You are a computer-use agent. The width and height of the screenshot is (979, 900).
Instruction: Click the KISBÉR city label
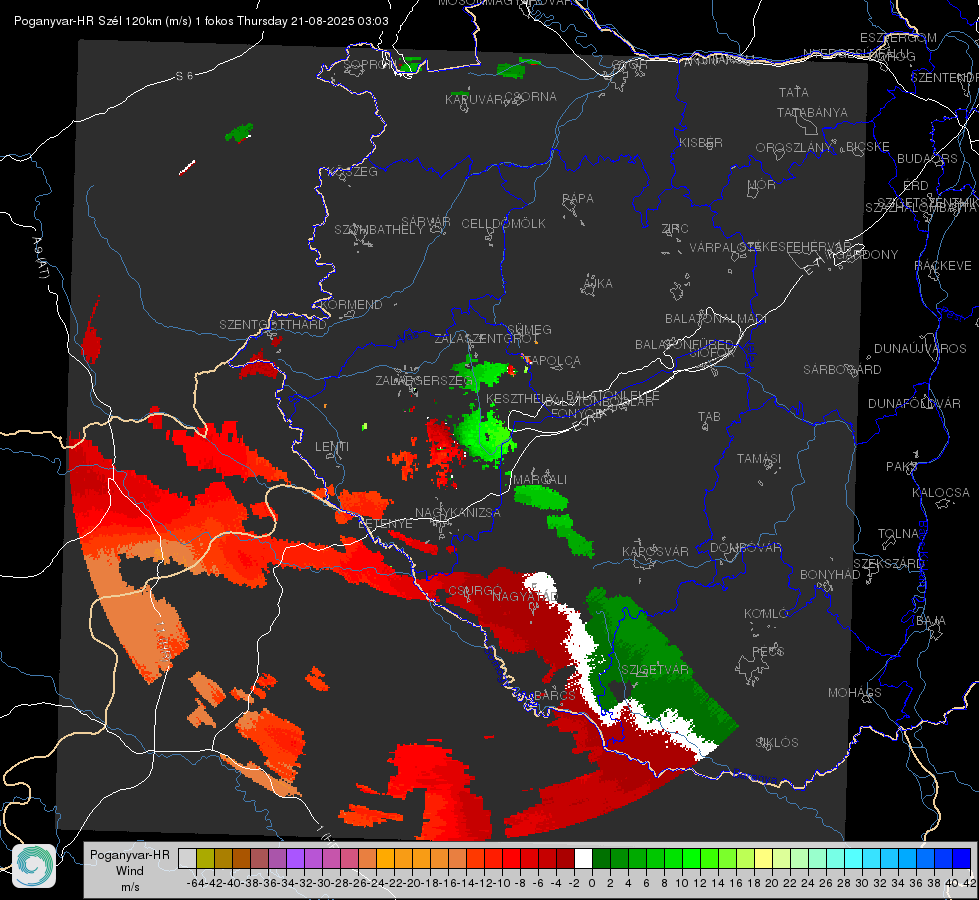click(701, 142)
